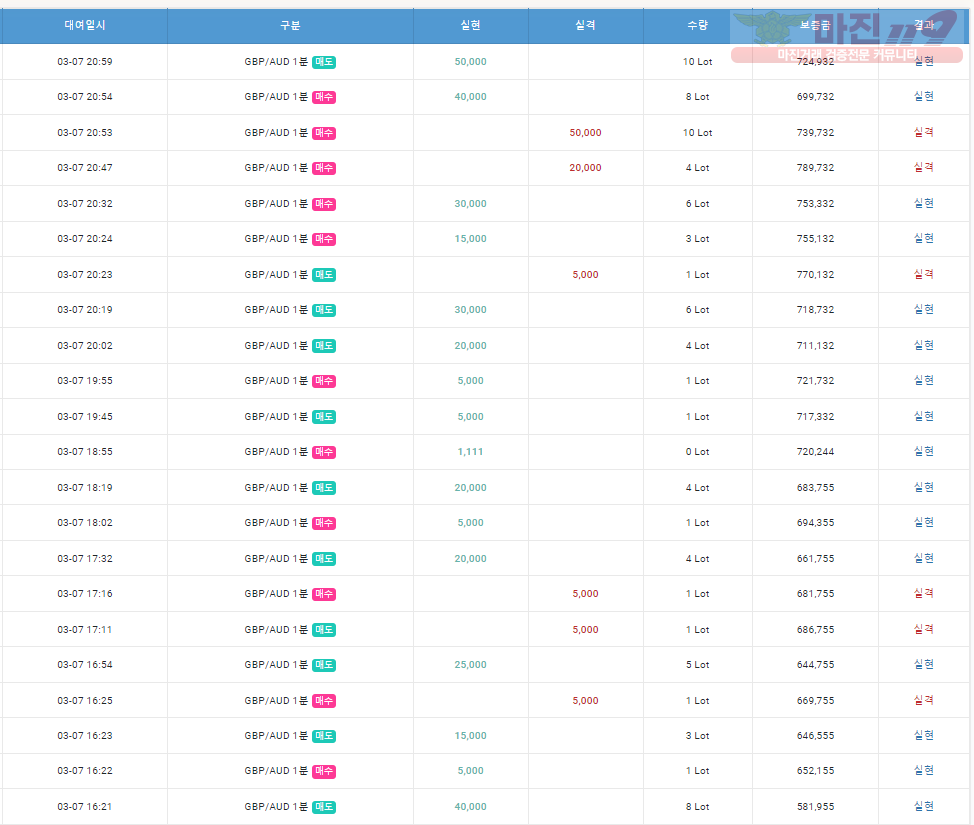974x825 pixels.
Task: Select the 구분 column header
Action: (290, 25)
